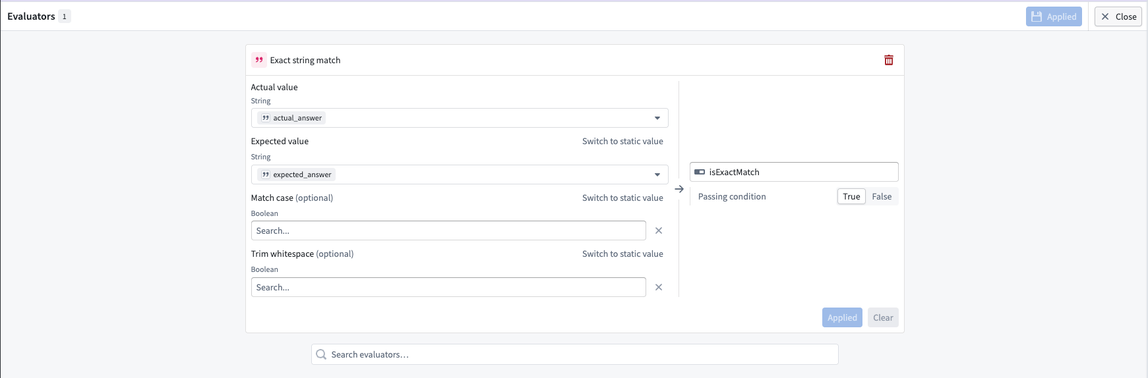Screen dimensions: 1148x378
Task: Delete the Exact string match evaluator
Action: (x=888, y=60)
